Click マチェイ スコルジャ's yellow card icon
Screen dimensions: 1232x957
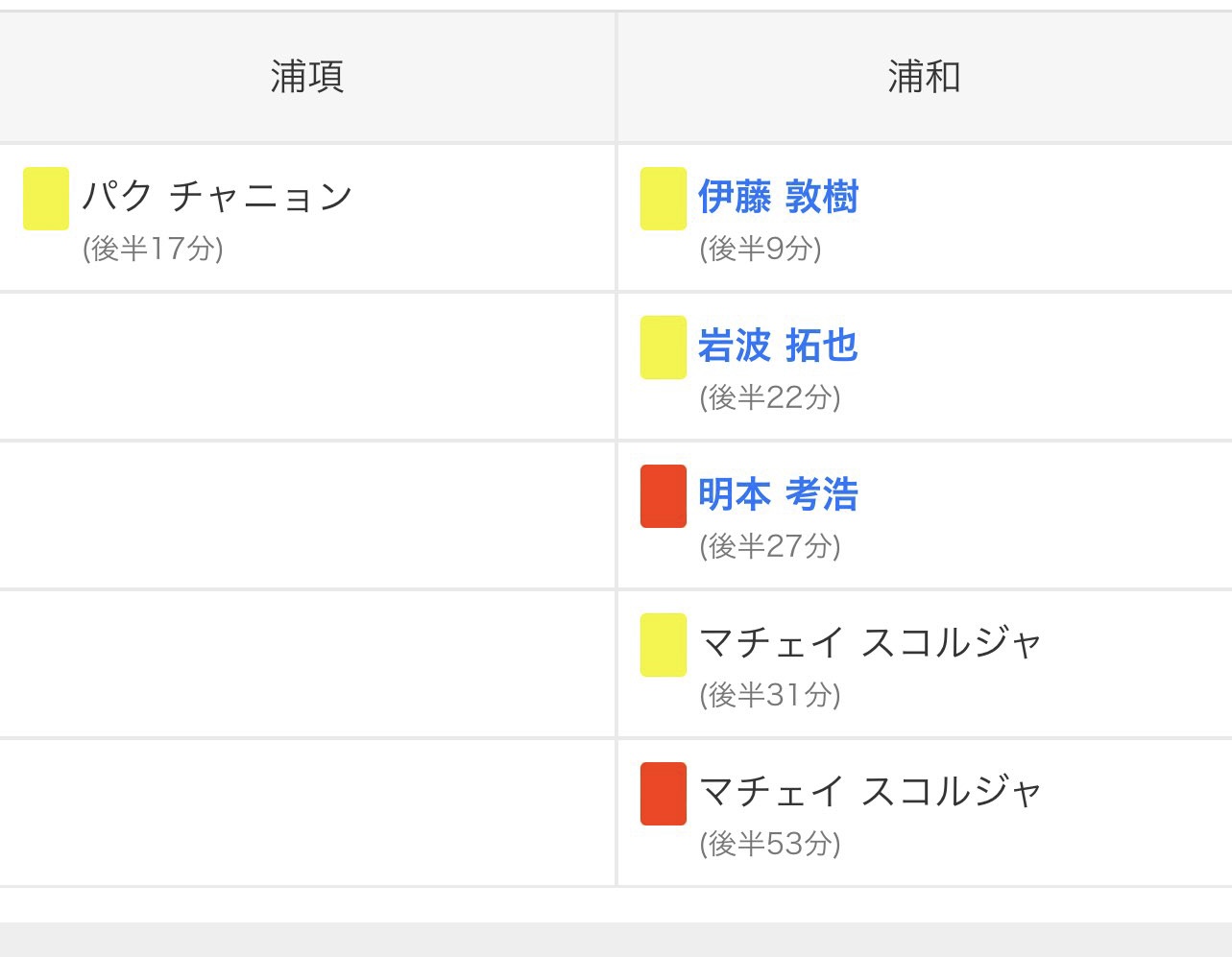664,645
